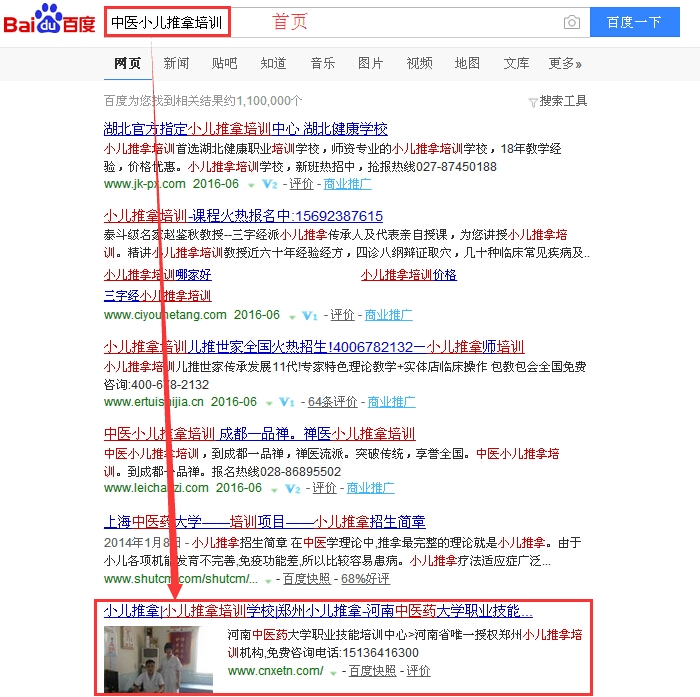Select the 网页 tab
700x697 pixels.
128,63
